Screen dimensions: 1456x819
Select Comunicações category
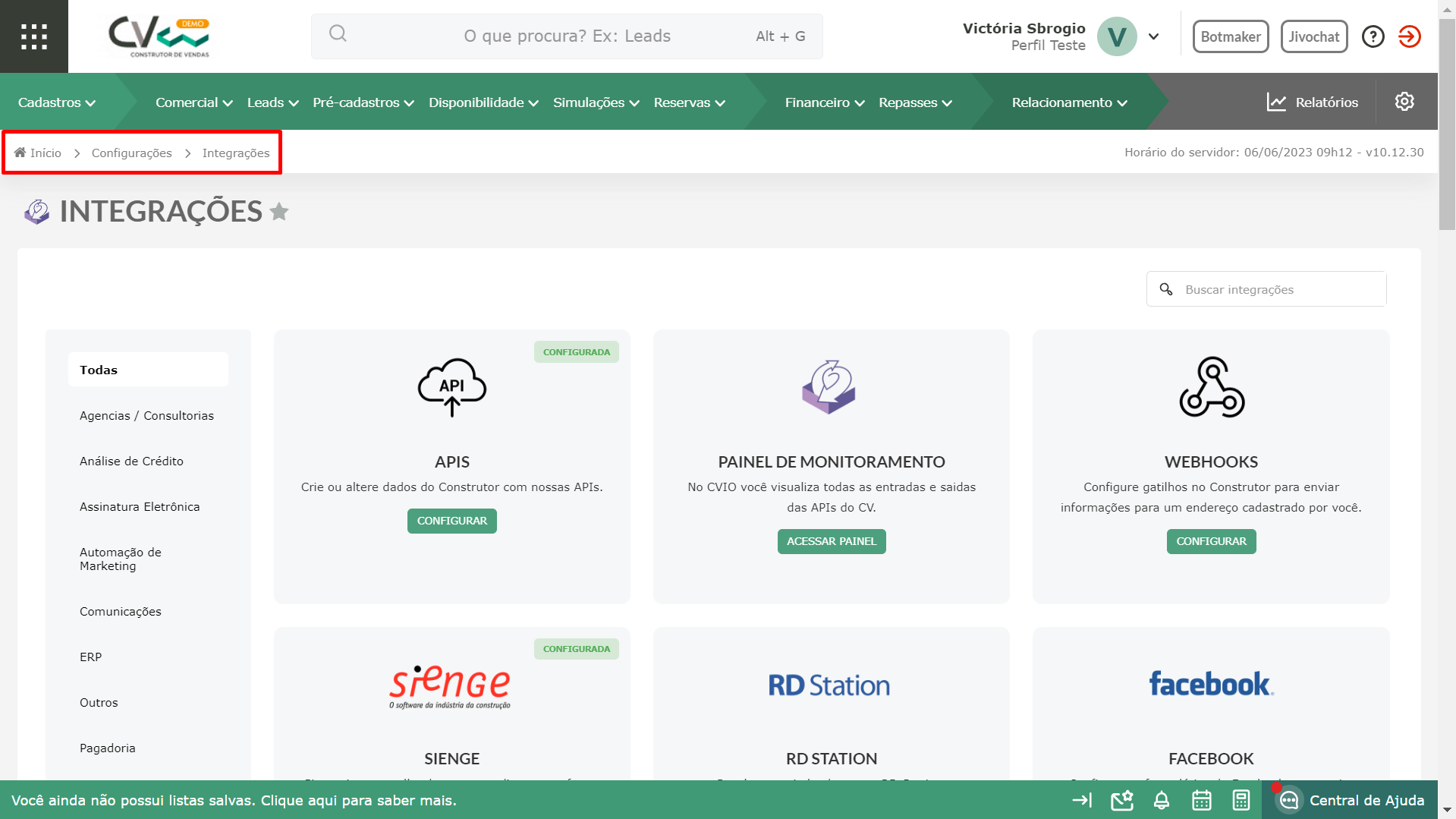[x=121, y=611]
